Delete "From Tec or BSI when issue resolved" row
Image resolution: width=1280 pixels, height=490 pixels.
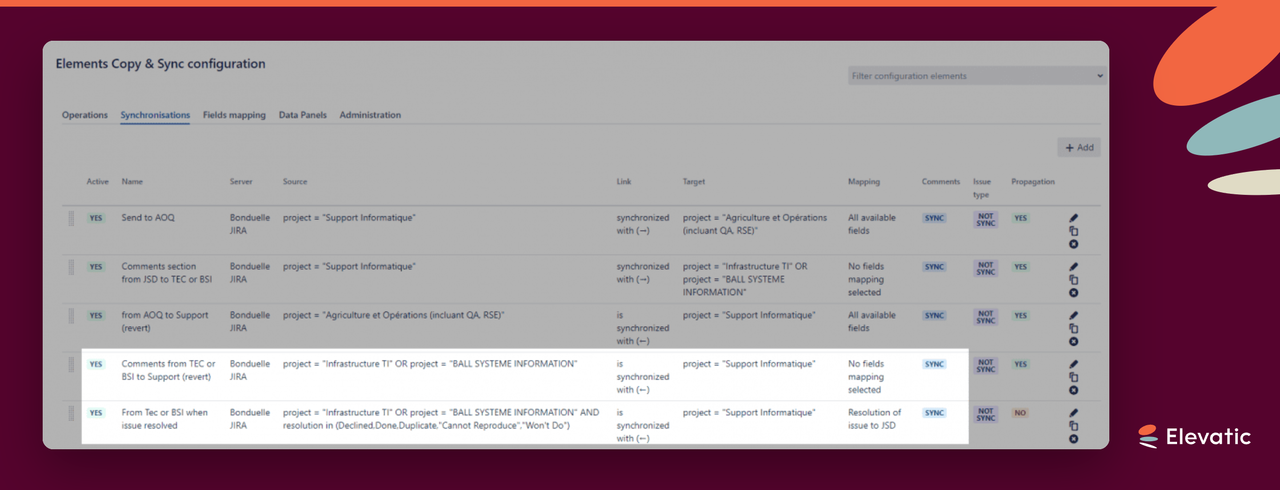1073,439
